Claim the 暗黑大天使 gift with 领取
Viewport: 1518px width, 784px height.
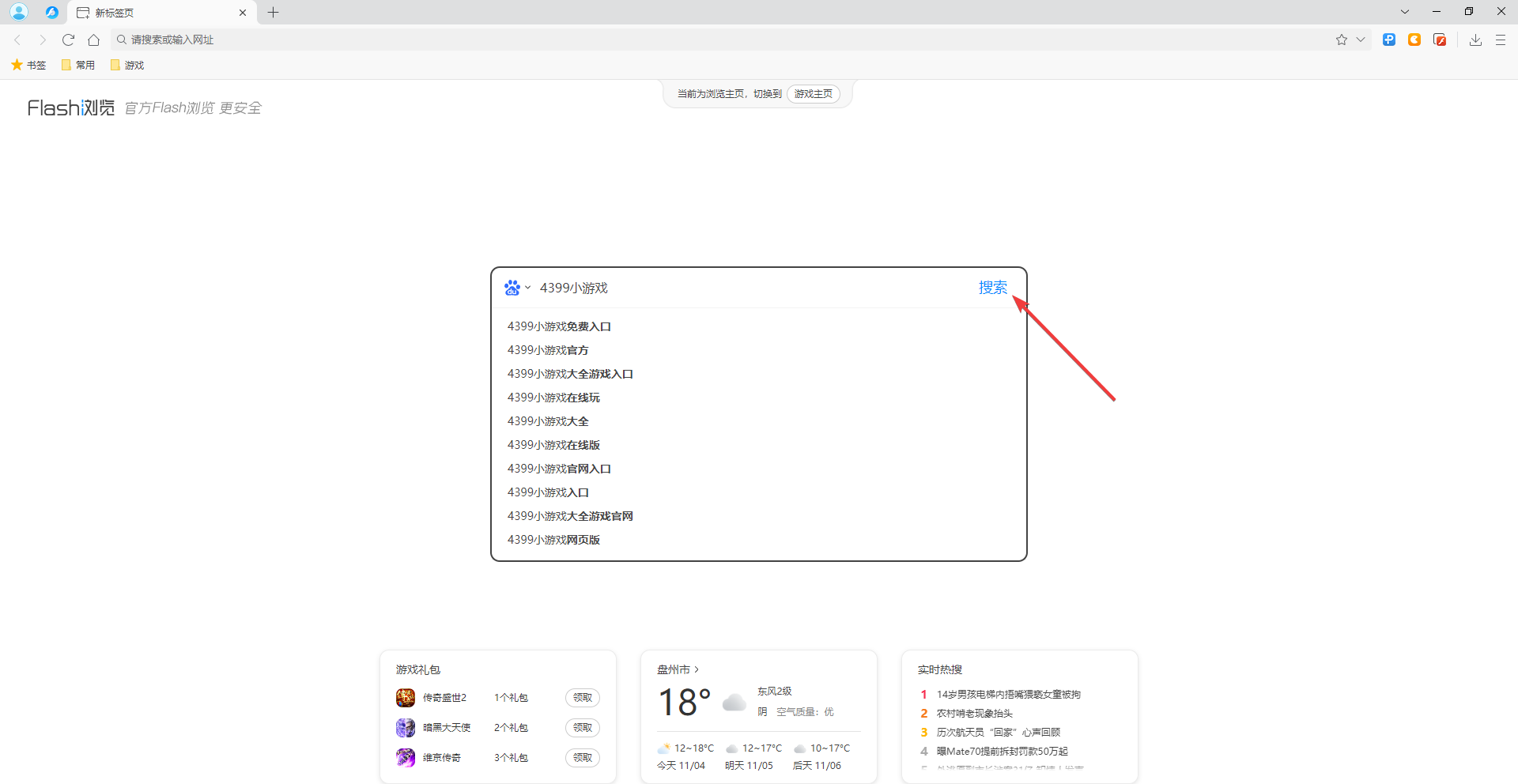tap(583, 728)
